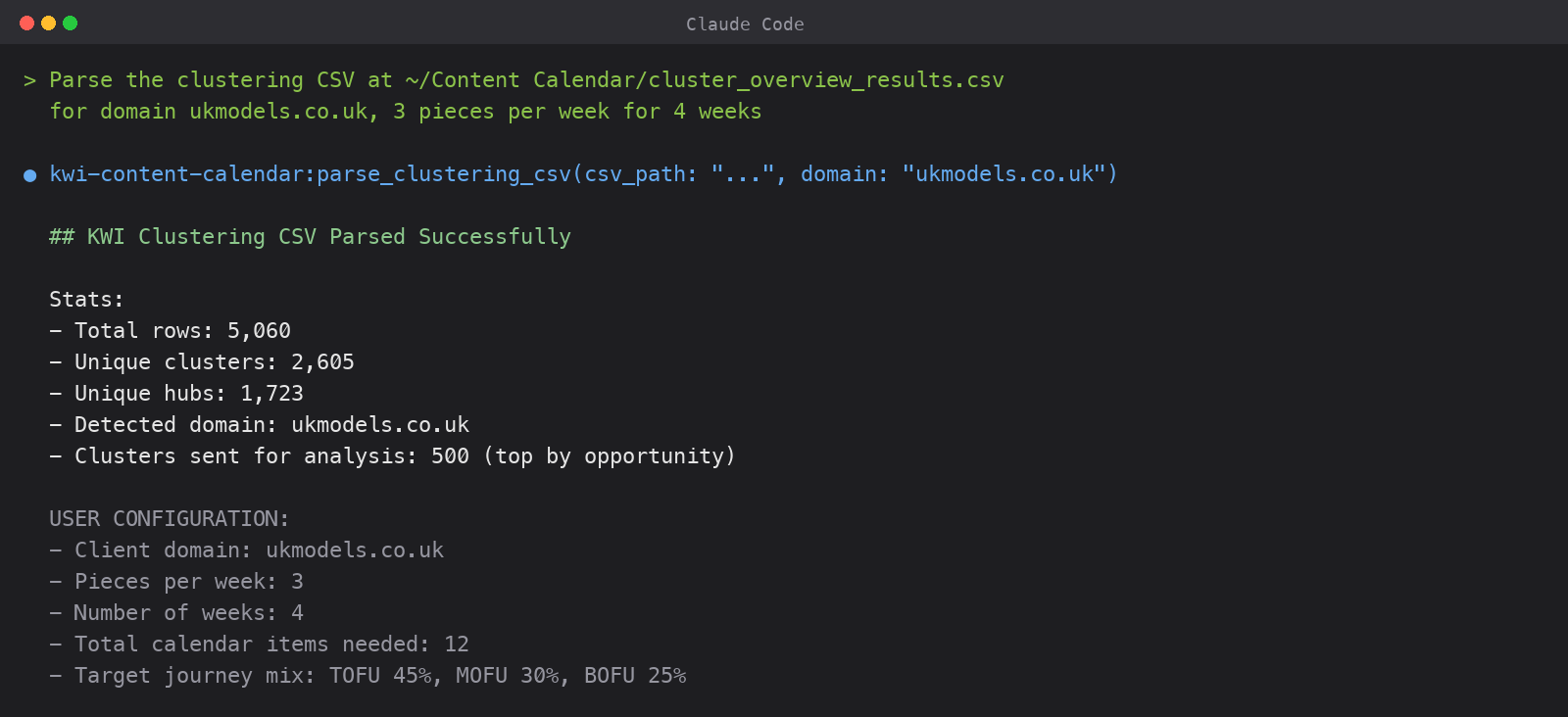Click the red close window button

pos(26,23)
